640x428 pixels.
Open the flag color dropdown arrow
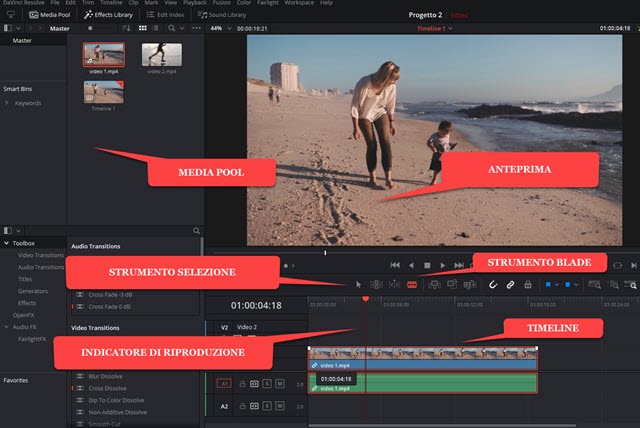tap(556, 285)
